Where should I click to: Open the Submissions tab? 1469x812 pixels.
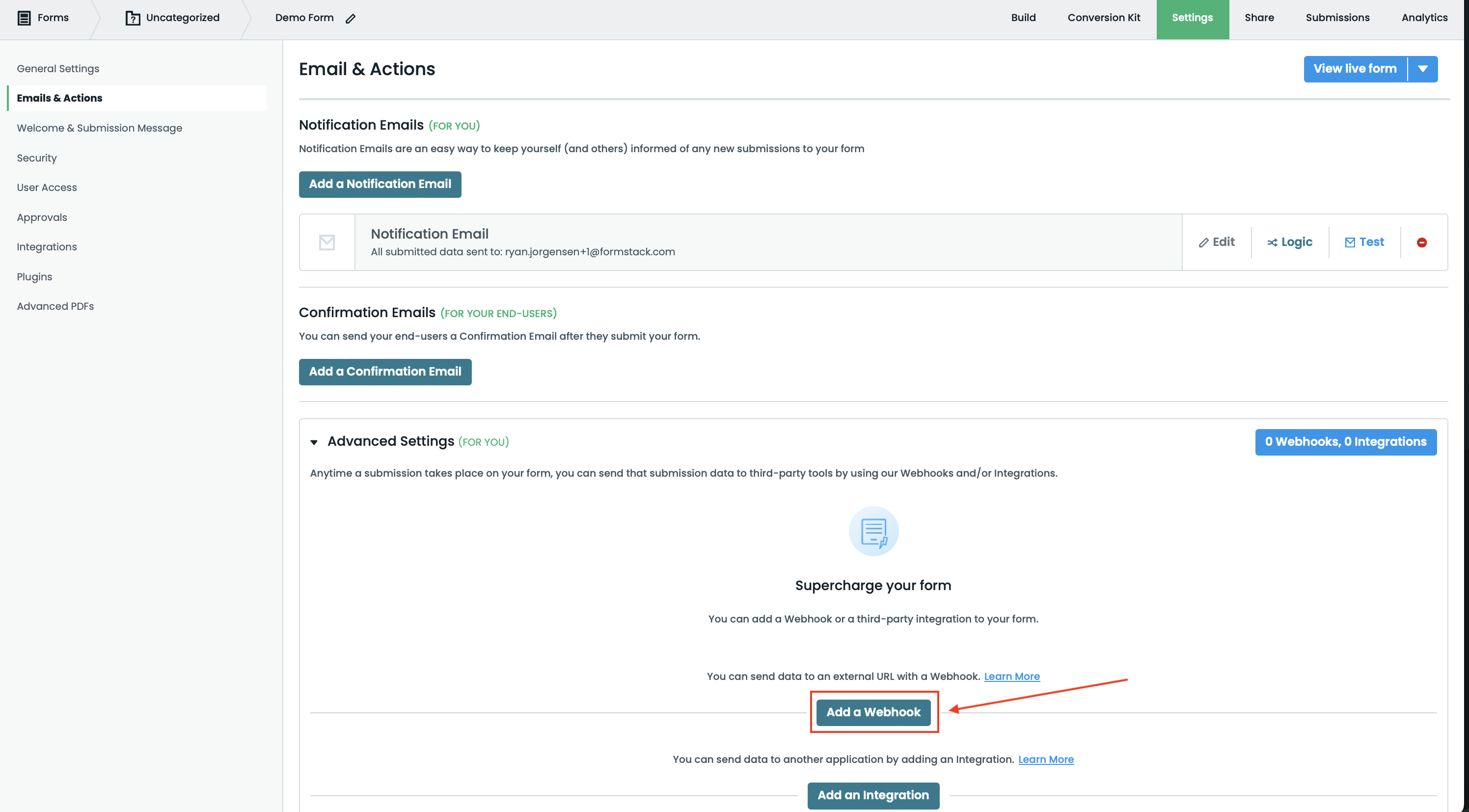coord(1337,18)
